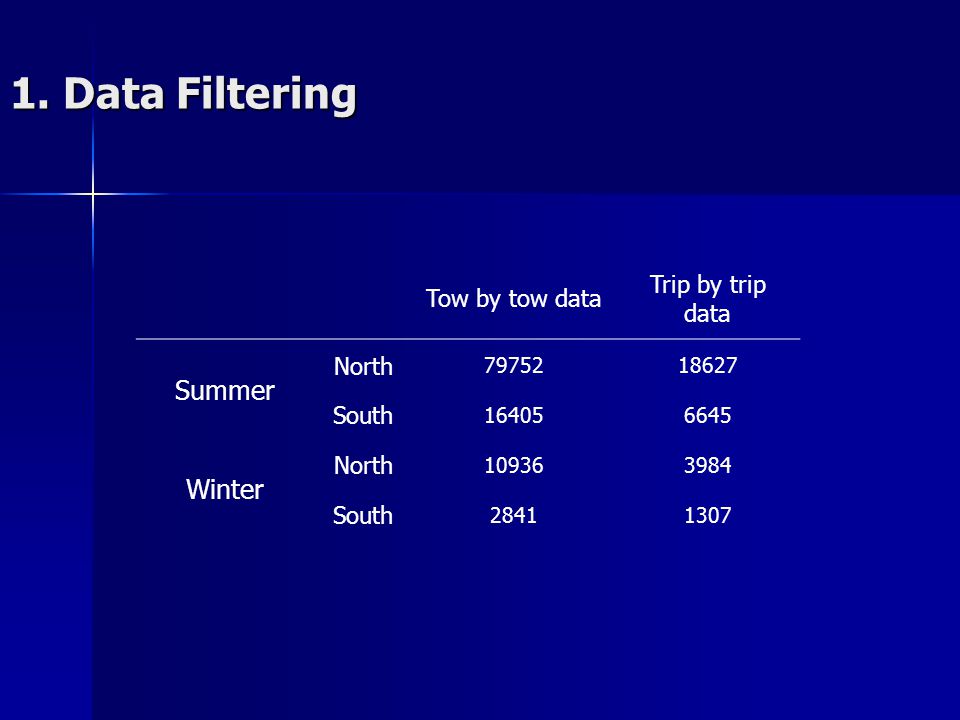Click the value 2841 in the table
This screenshot has height=720, width=960.
513,516
